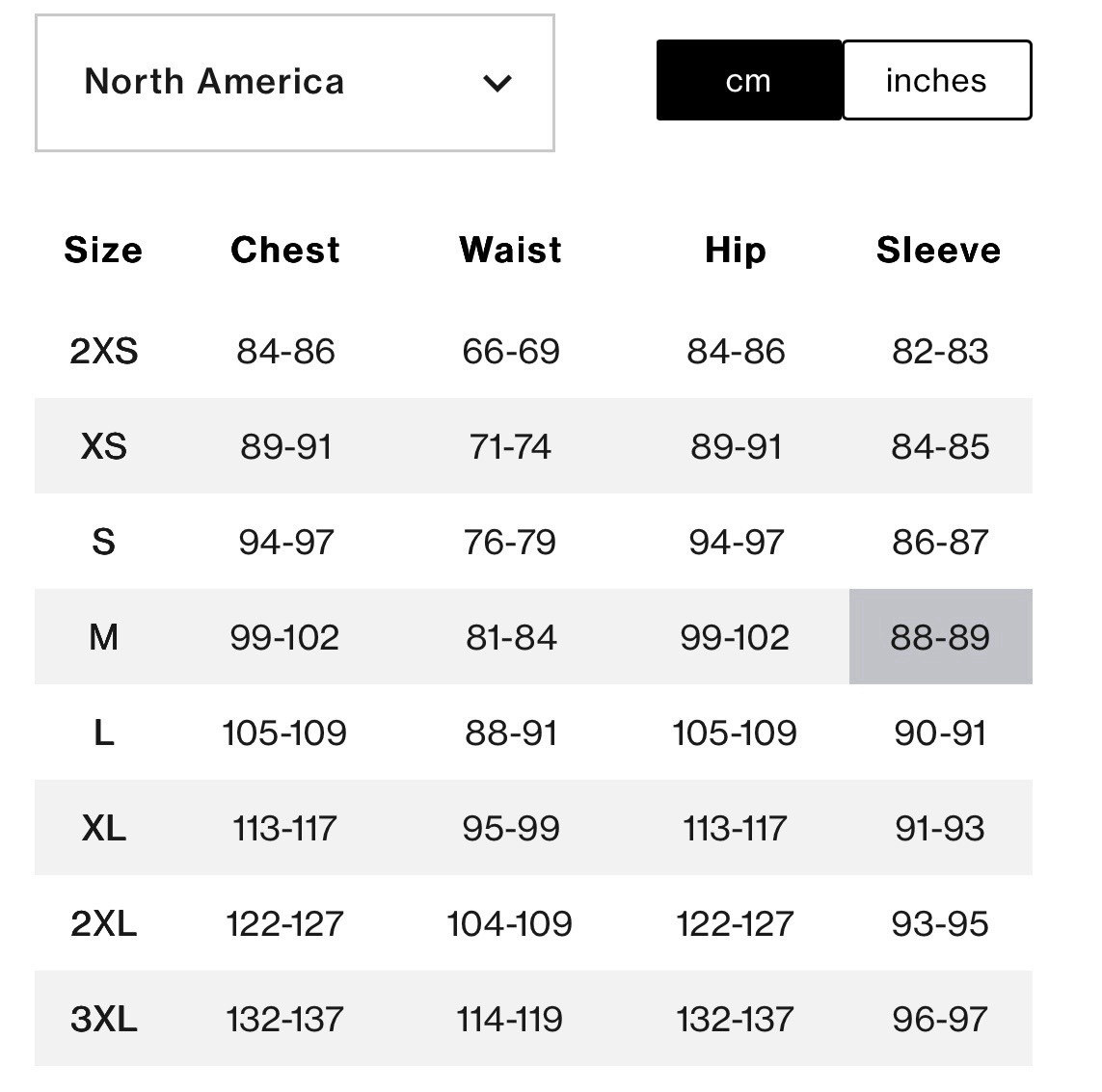
Task: Click the M size row label
Action: point(104,637)
